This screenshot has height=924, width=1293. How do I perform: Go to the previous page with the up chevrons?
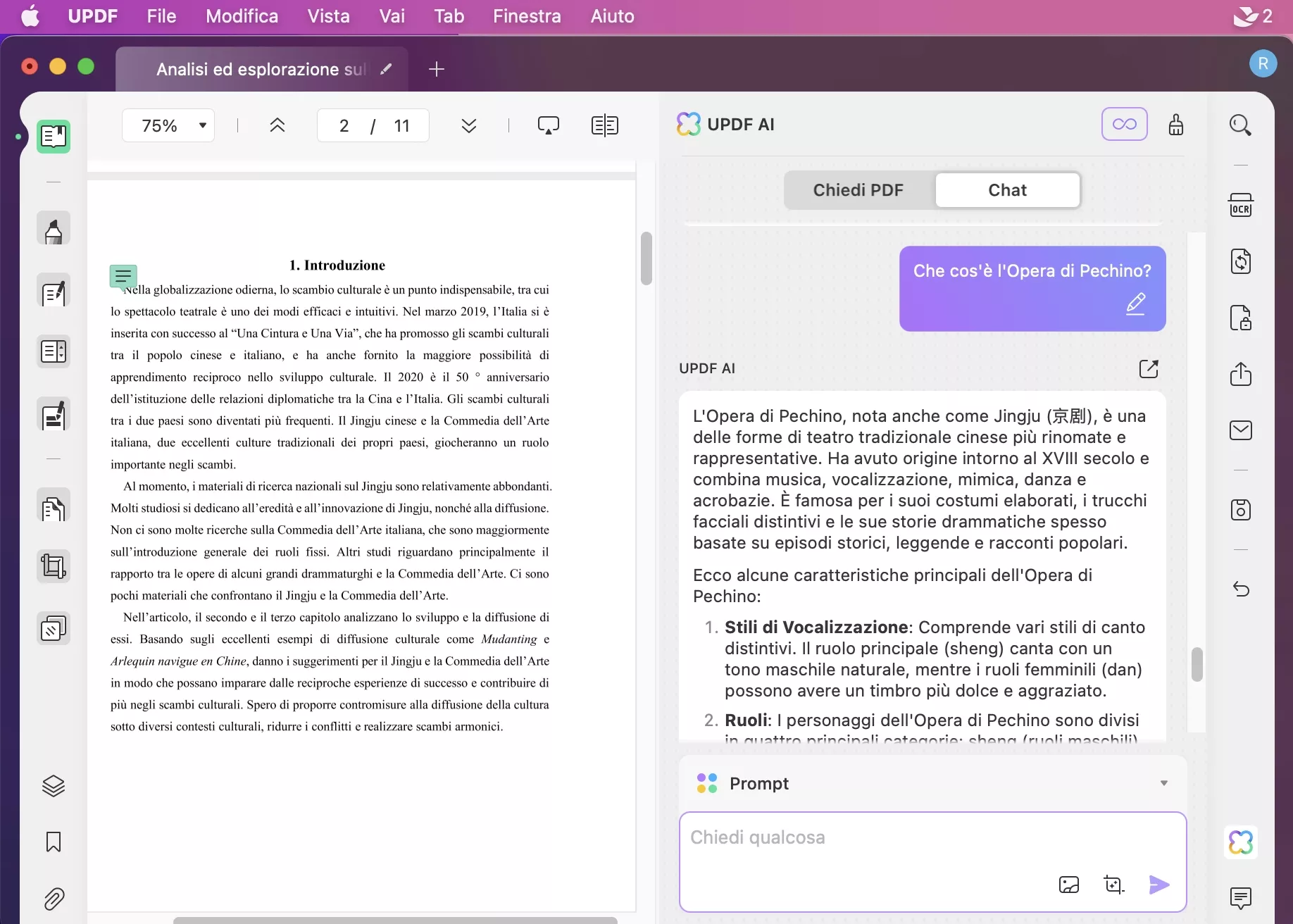(x=277, y=125)
